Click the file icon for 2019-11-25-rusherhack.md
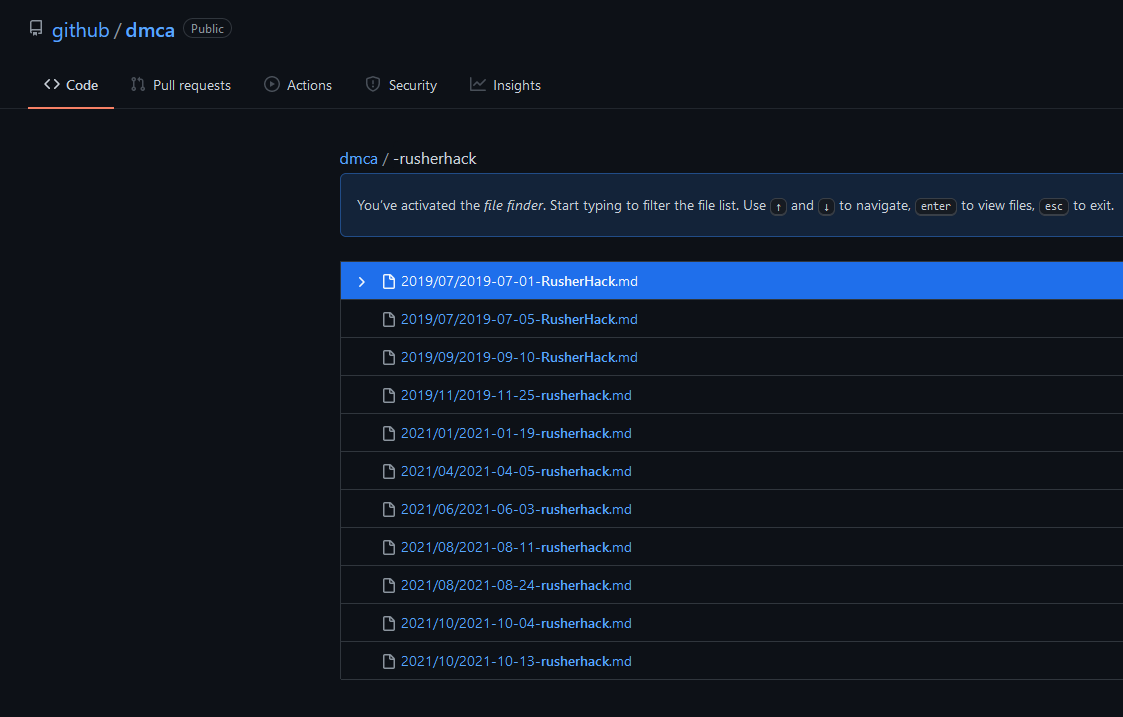 [x=389, y=395]
